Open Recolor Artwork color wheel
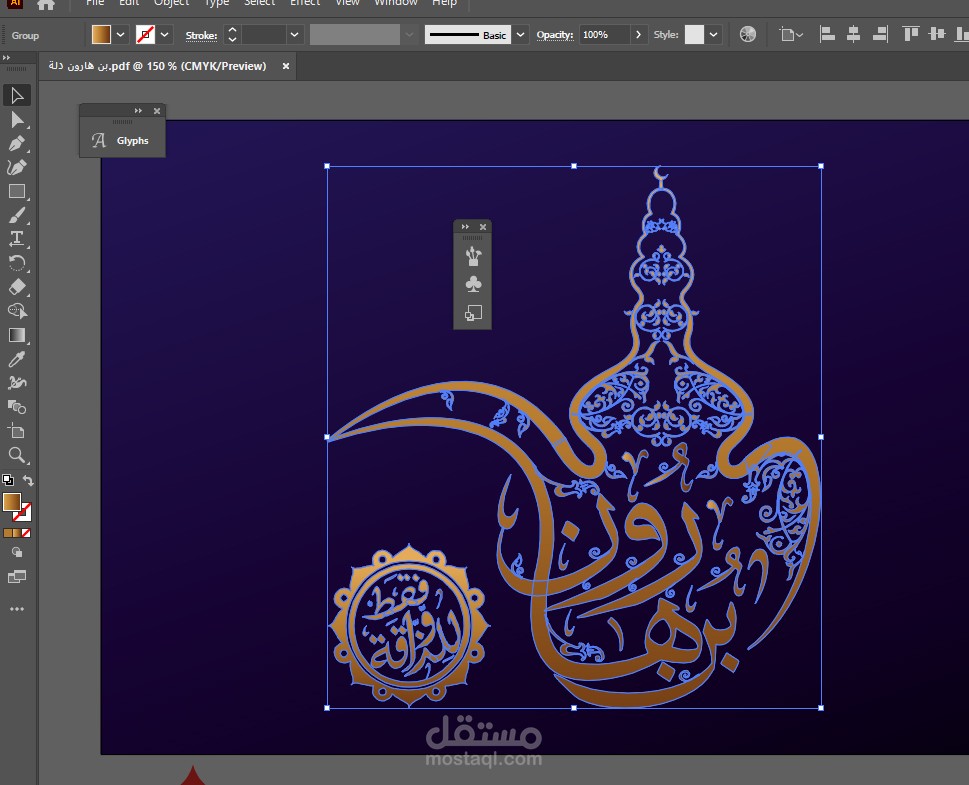969x785 pixels. 748,35
